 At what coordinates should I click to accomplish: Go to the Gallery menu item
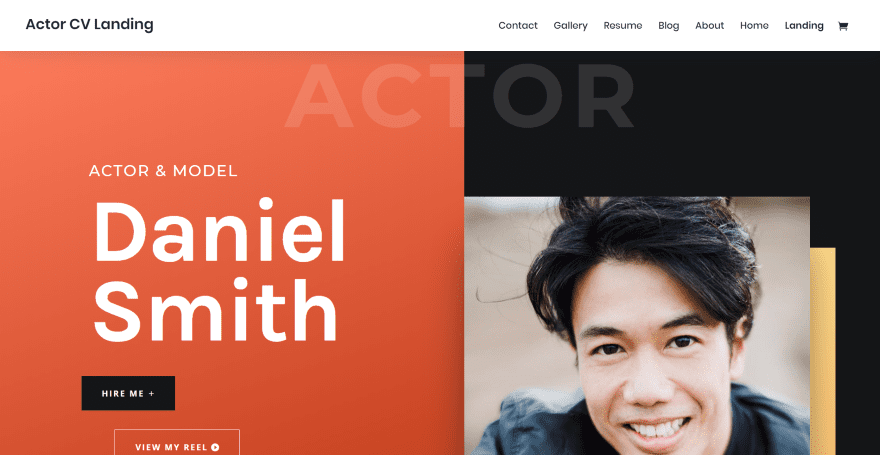pos(570,26)
